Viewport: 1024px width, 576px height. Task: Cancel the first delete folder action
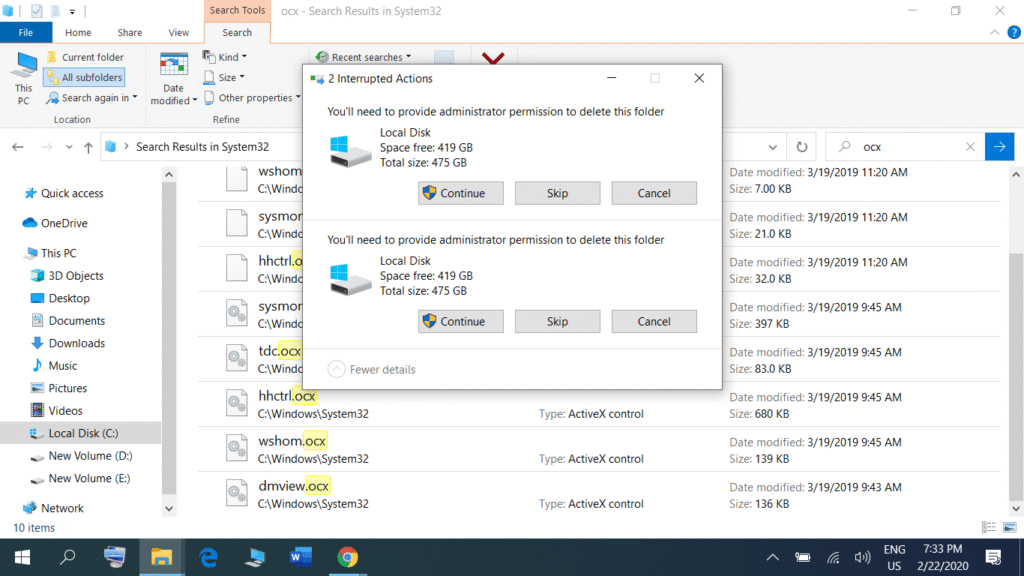pyautogui.click(x=654, y=193)
